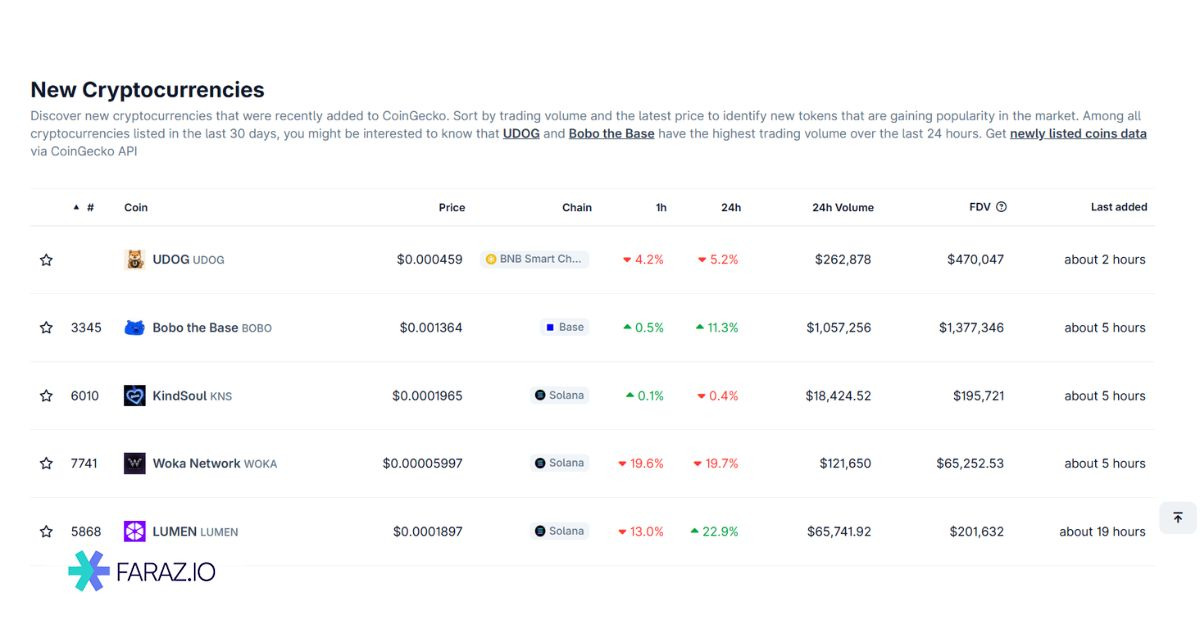Open the UDOG link in the description
The width and height of the screenshot is (1200, 630).
click(521, 133)
